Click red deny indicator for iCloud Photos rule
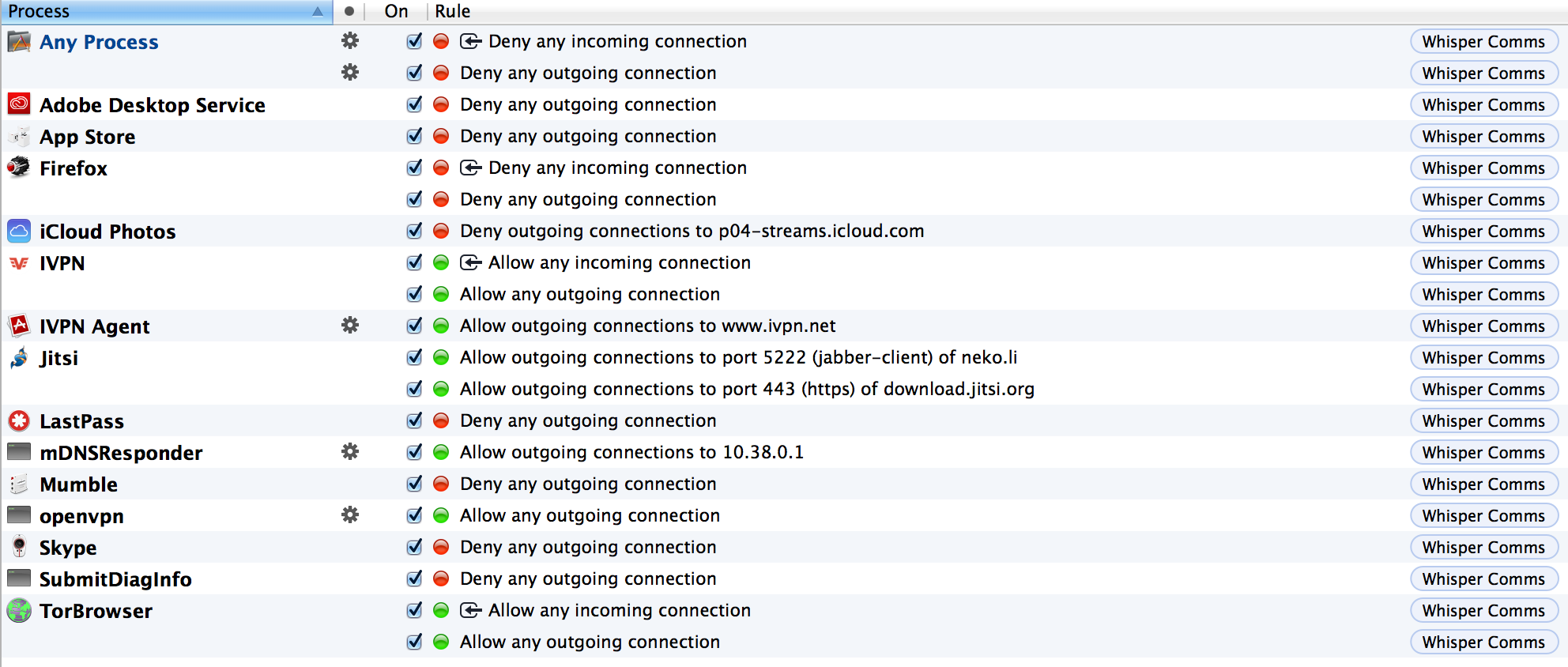Viewport: 1568px width, 667px height. (x=441, y=231)
